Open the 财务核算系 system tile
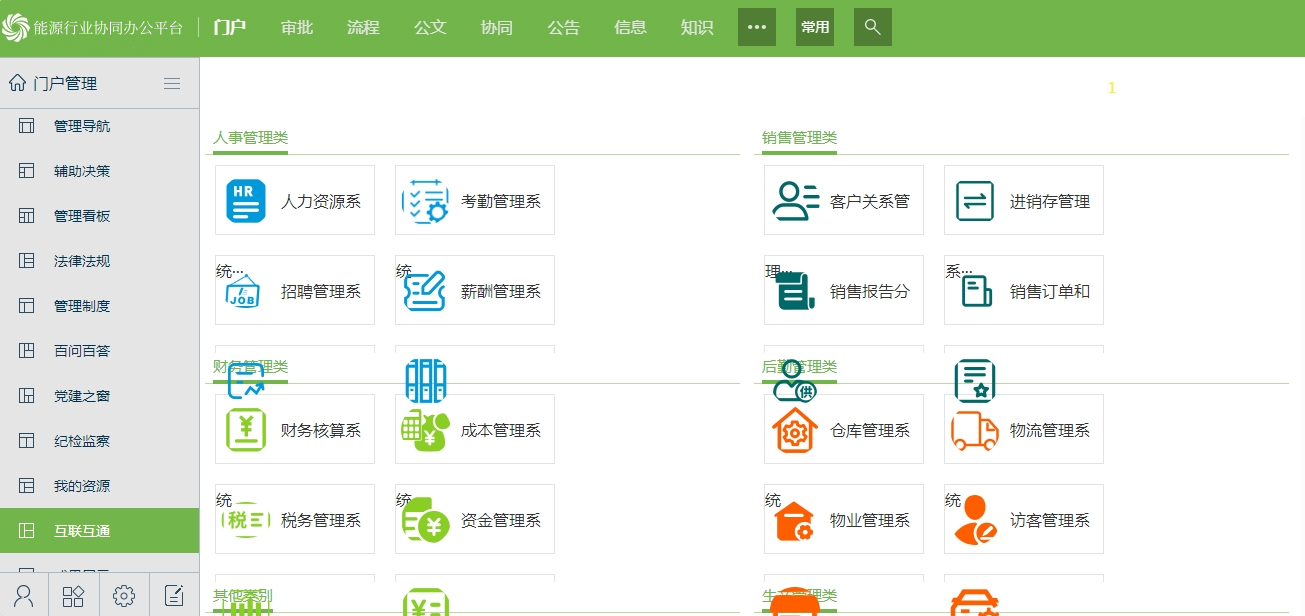 point(295,430)
